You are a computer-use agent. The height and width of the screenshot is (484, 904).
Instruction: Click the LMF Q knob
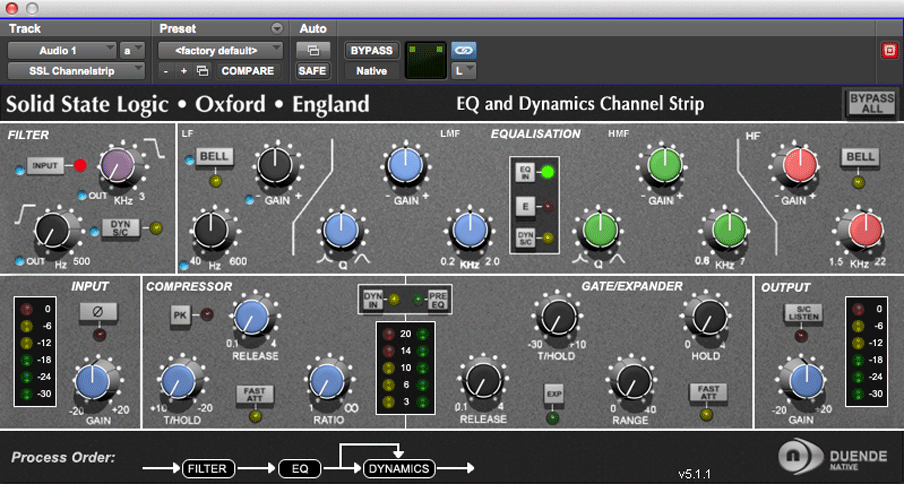(341, 229)
